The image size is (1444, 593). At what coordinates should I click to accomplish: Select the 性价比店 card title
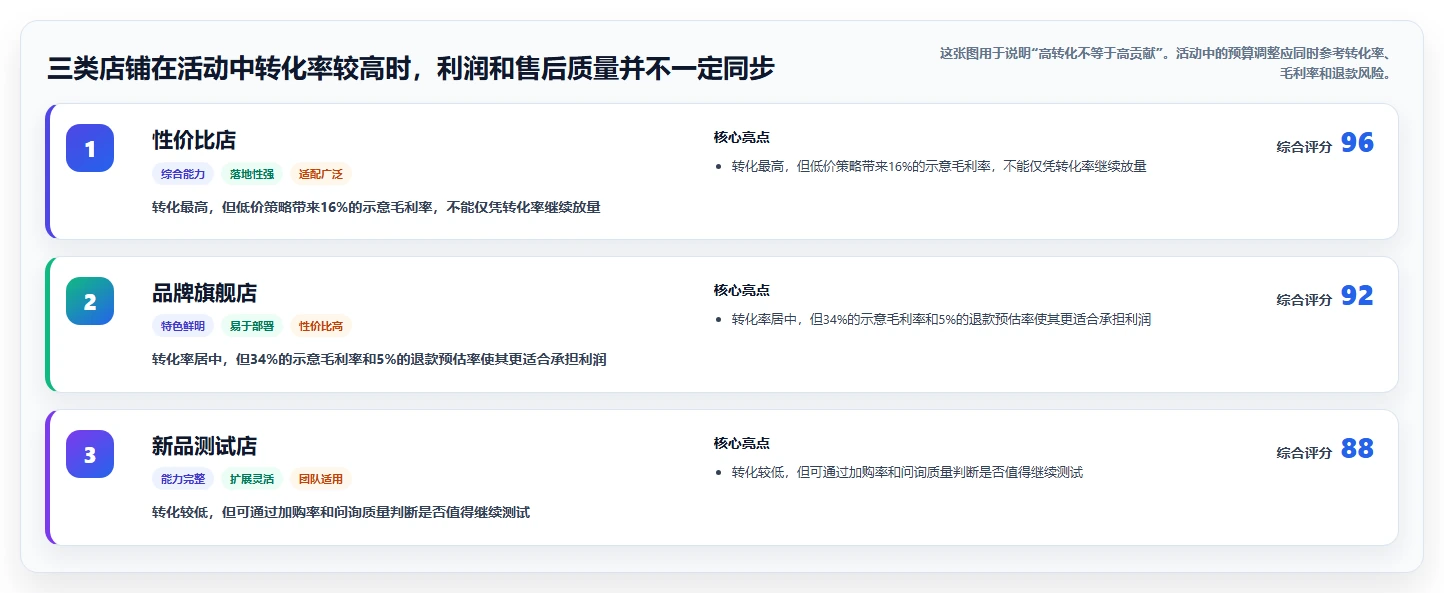194,140
